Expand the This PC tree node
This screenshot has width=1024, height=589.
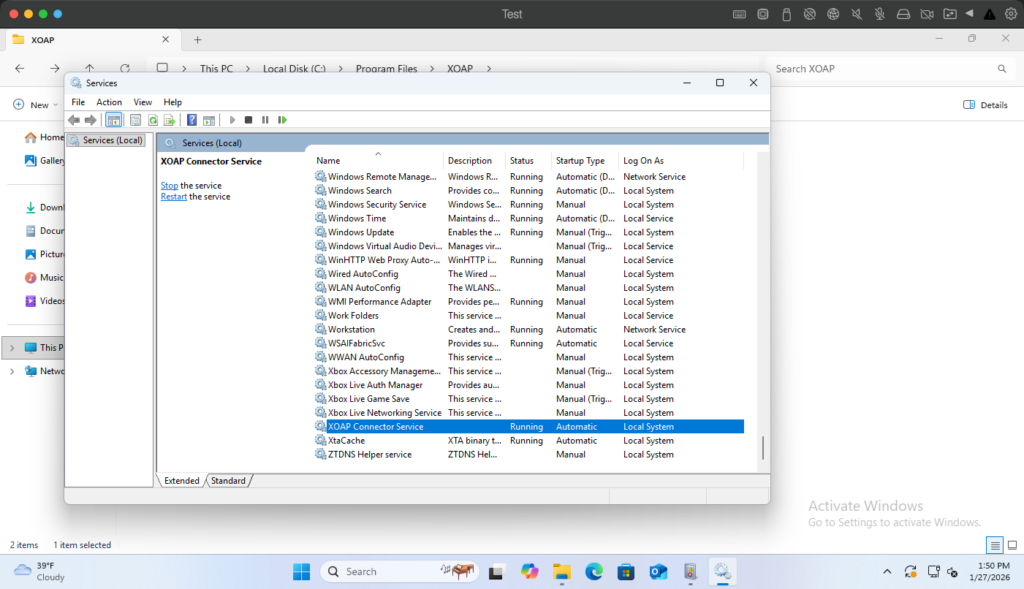pos(12,348)
